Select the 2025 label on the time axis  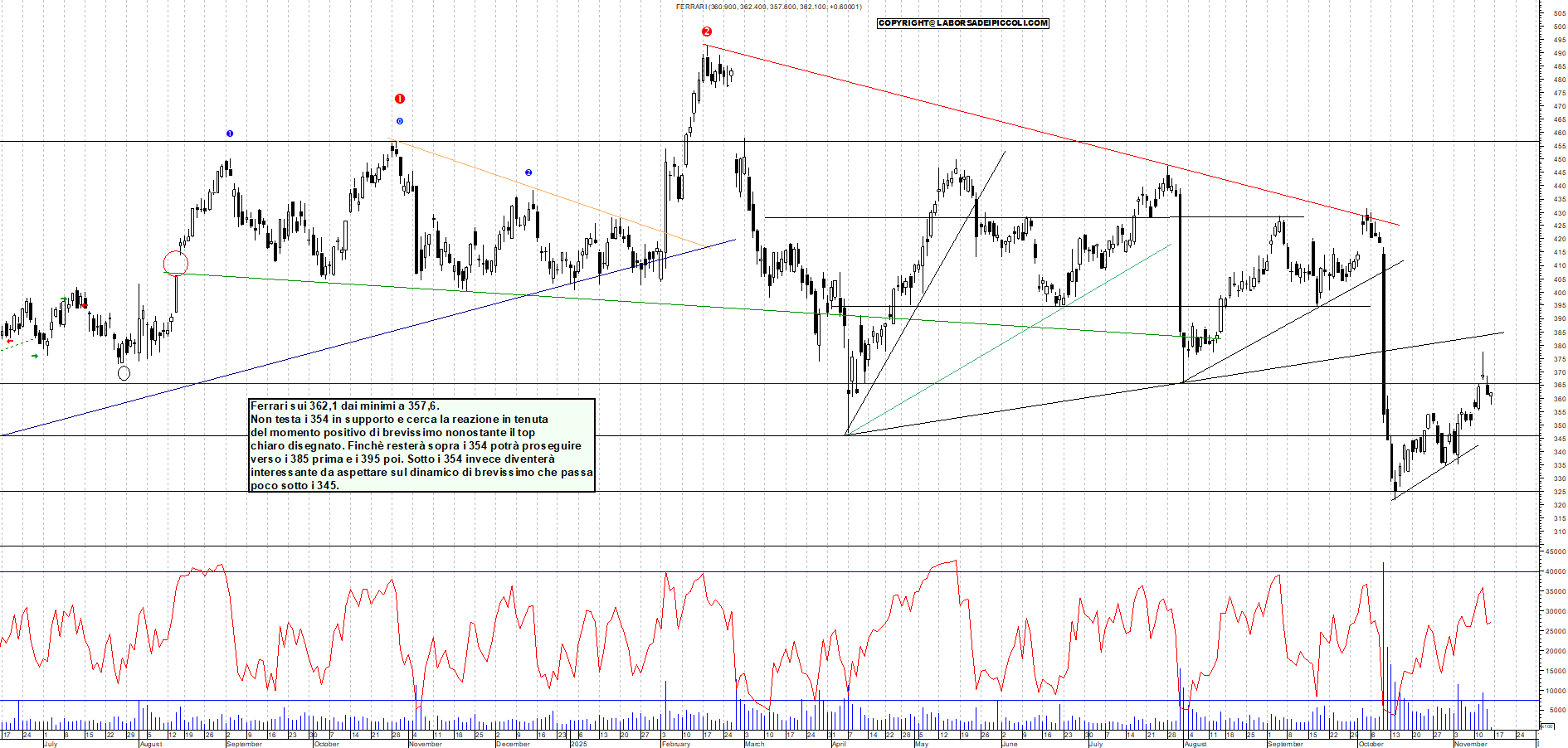tap(580, 745)
